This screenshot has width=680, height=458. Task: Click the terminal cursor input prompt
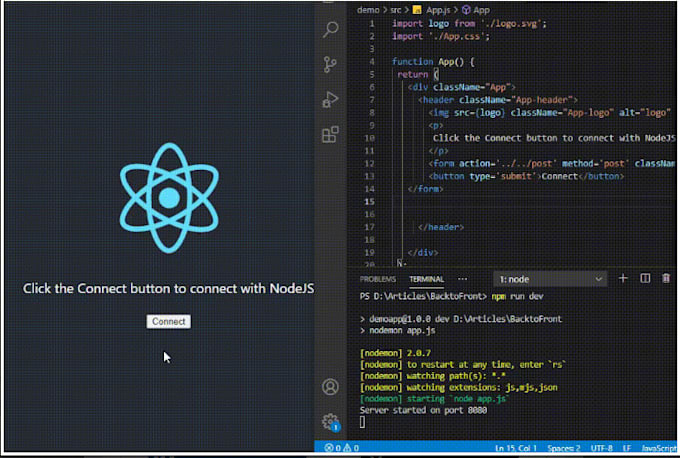point(363,422)
